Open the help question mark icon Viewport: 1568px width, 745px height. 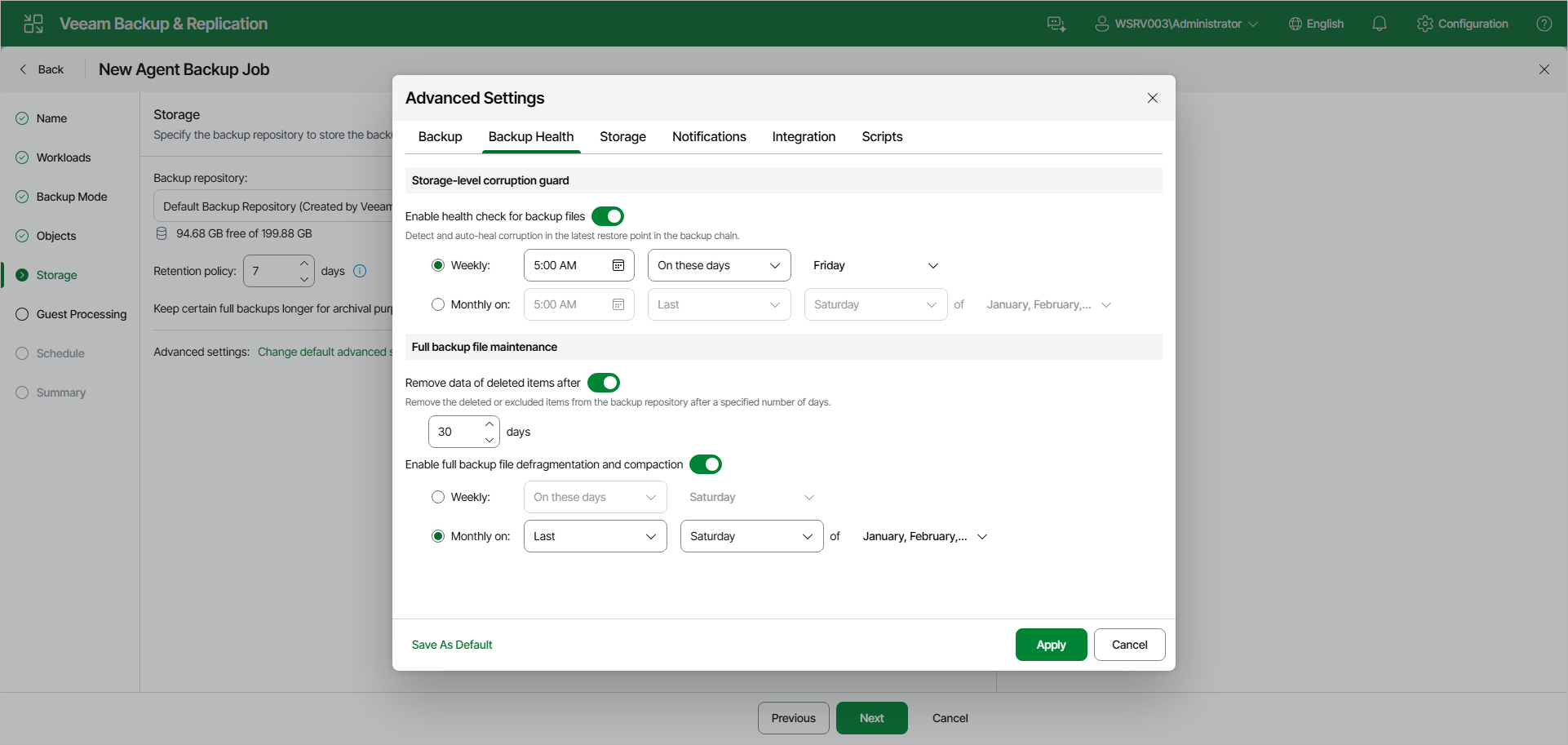pos(1544,24)
